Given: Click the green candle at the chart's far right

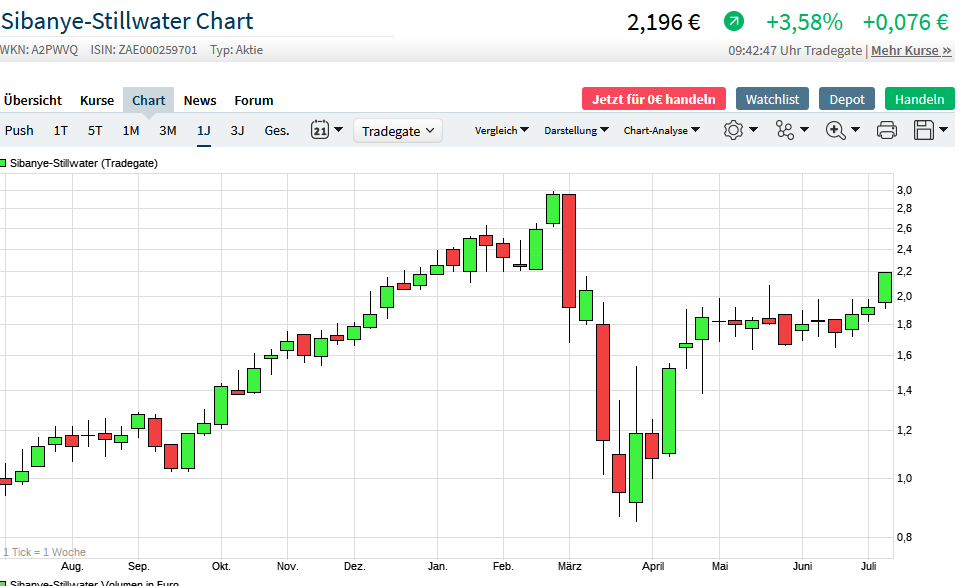Looking at the screenshot, I should pyautogui.click(x=885, y=287).
